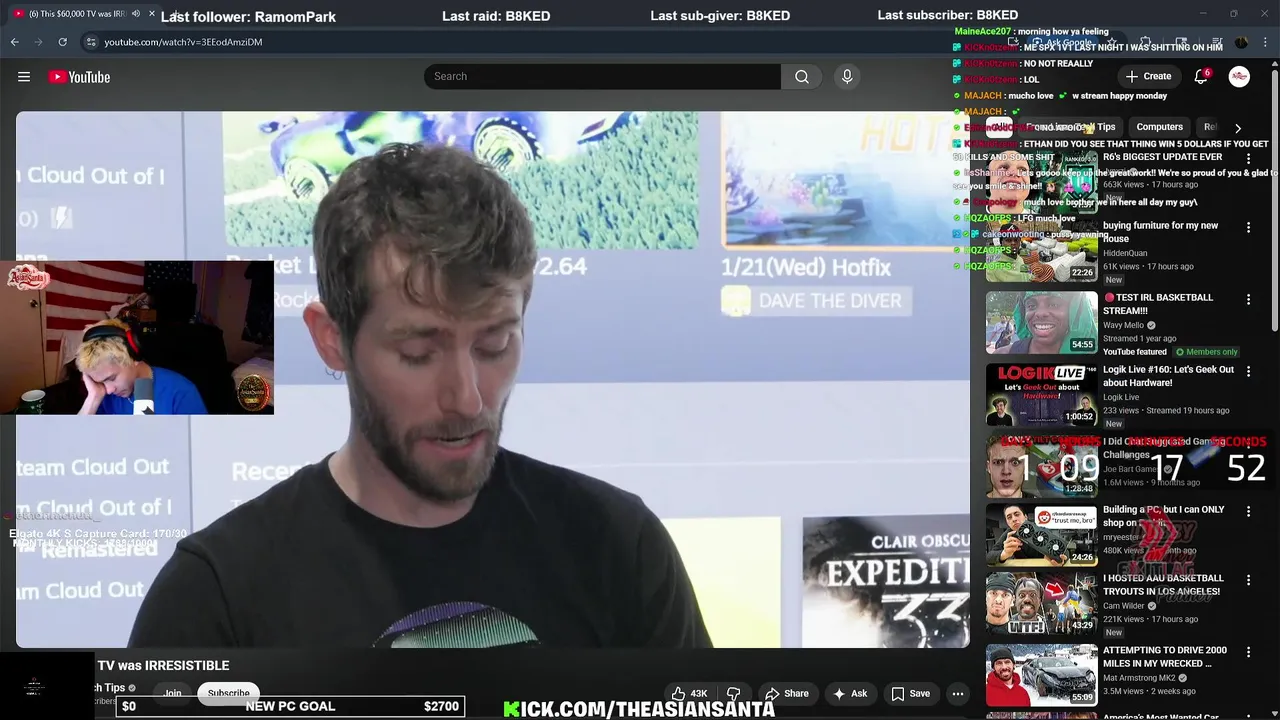
Task: Open buying furniture for new house thumbnail
Action: [x=1042, y=250]
